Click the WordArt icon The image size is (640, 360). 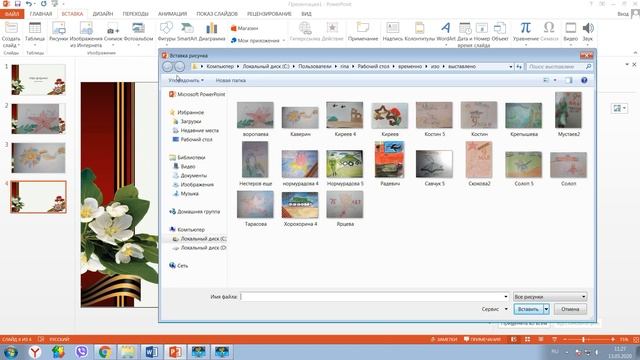pyautogui.click(x=446, y=32)
